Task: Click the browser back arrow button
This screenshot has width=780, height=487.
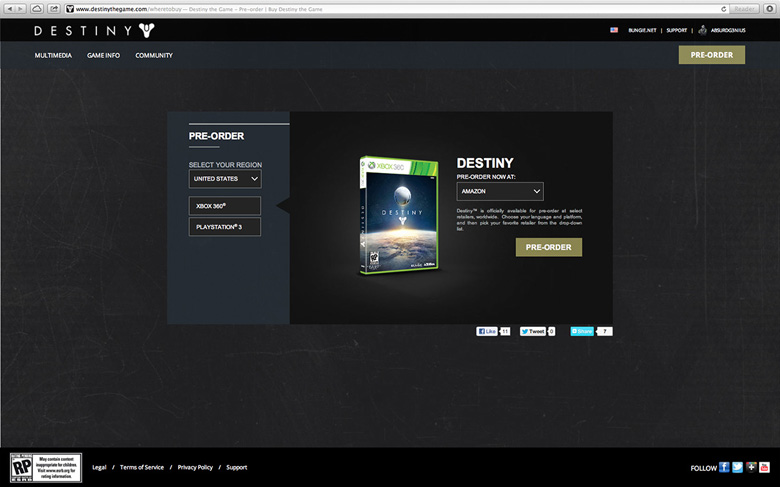Action: (x=9, y=8)
